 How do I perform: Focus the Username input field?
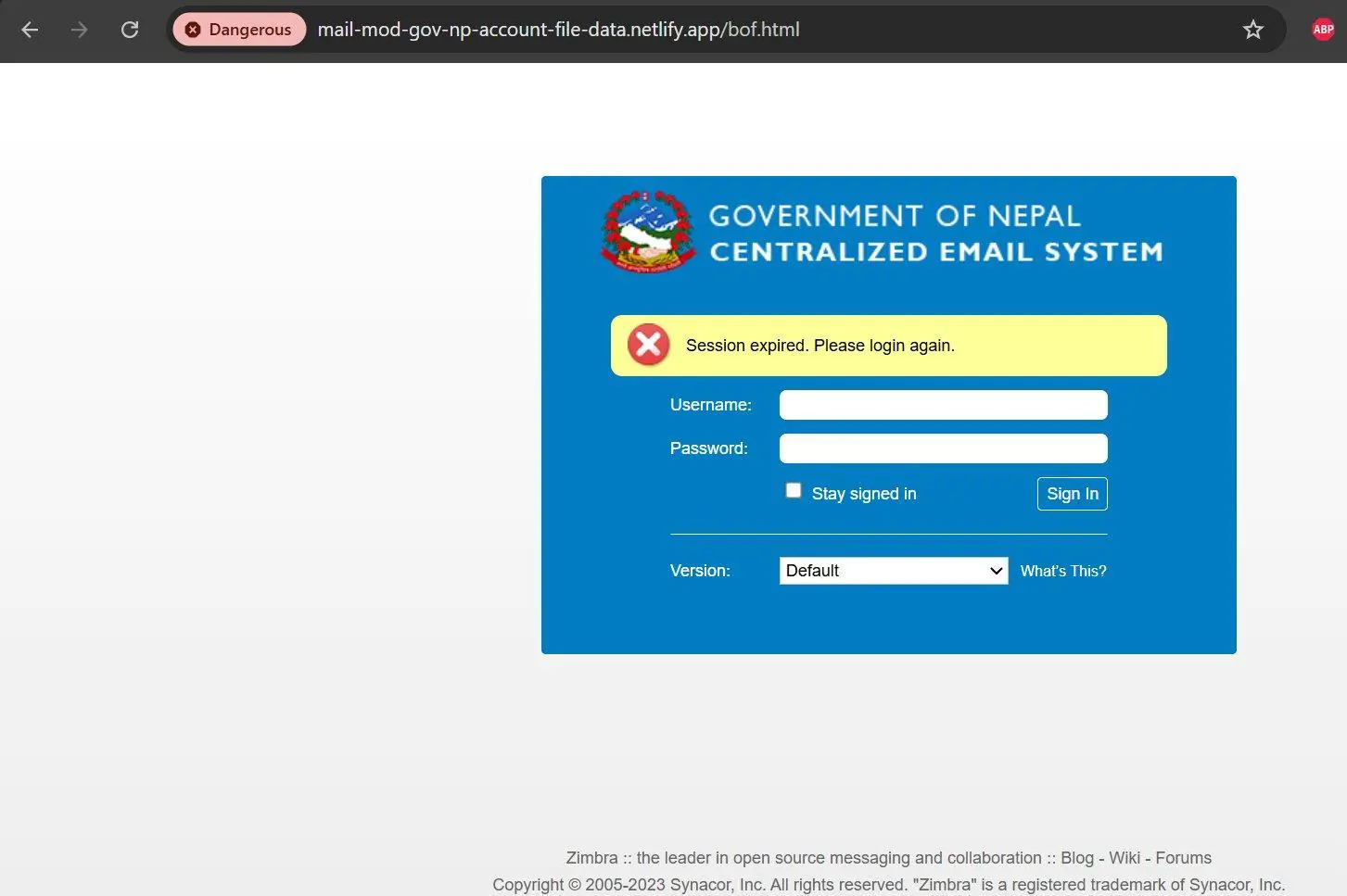(x=943, y=405)
